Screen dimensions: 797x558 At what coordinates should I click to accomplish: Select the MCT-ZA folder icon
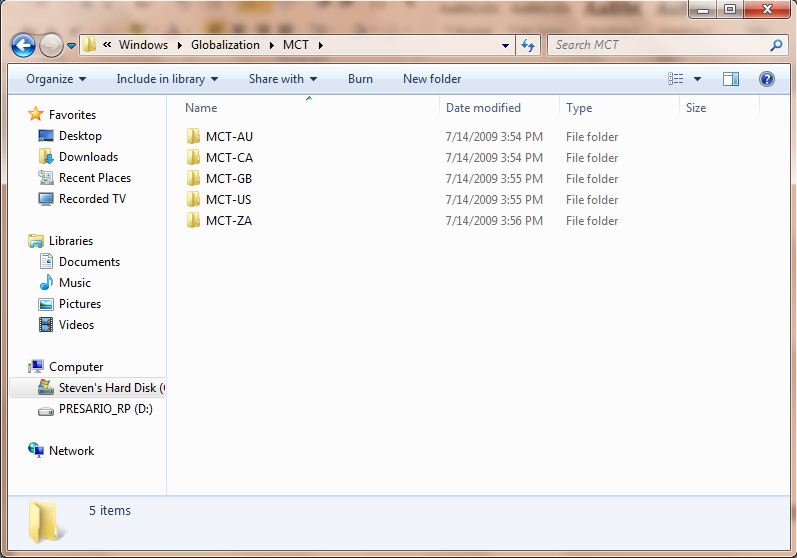[193, 220]
